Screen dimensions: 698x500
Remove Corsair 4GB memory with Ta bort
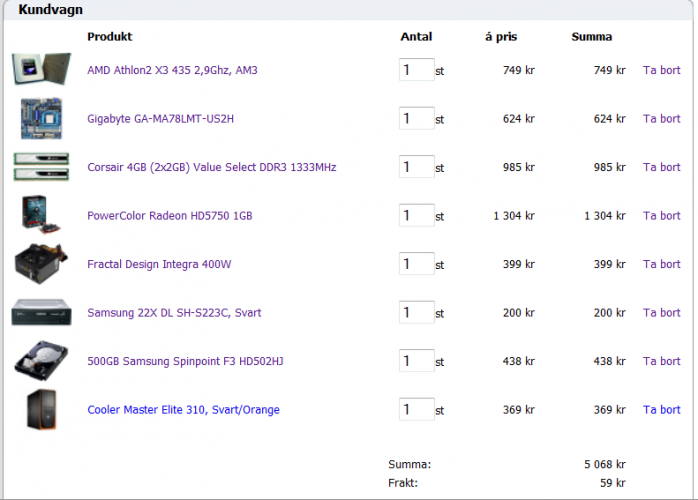point(661,167)
